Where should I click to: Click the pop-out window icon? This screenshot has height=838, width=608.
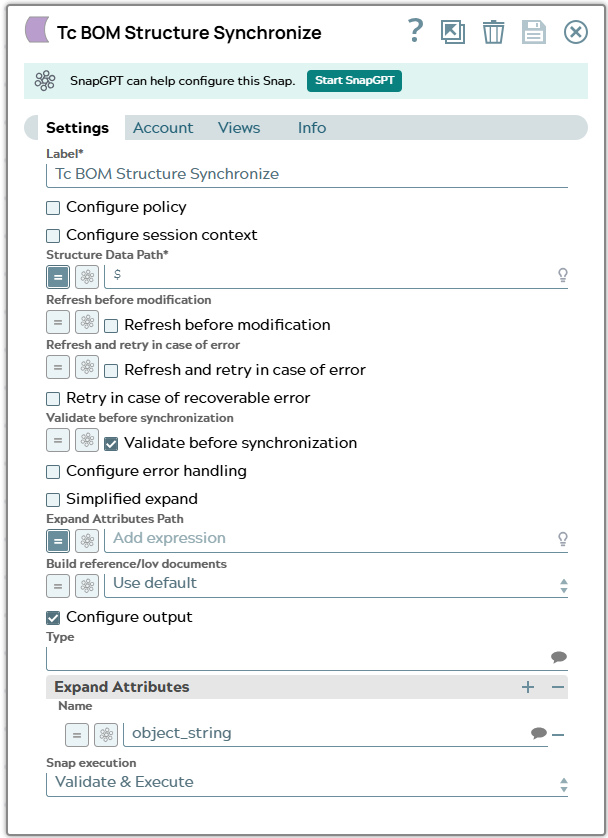pyautogui.click(x=453, y=32)
